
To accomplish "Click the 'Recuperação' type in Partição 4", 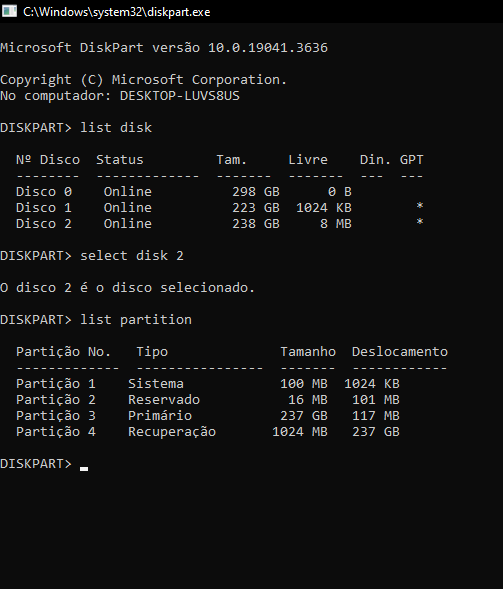I will 172,432.
